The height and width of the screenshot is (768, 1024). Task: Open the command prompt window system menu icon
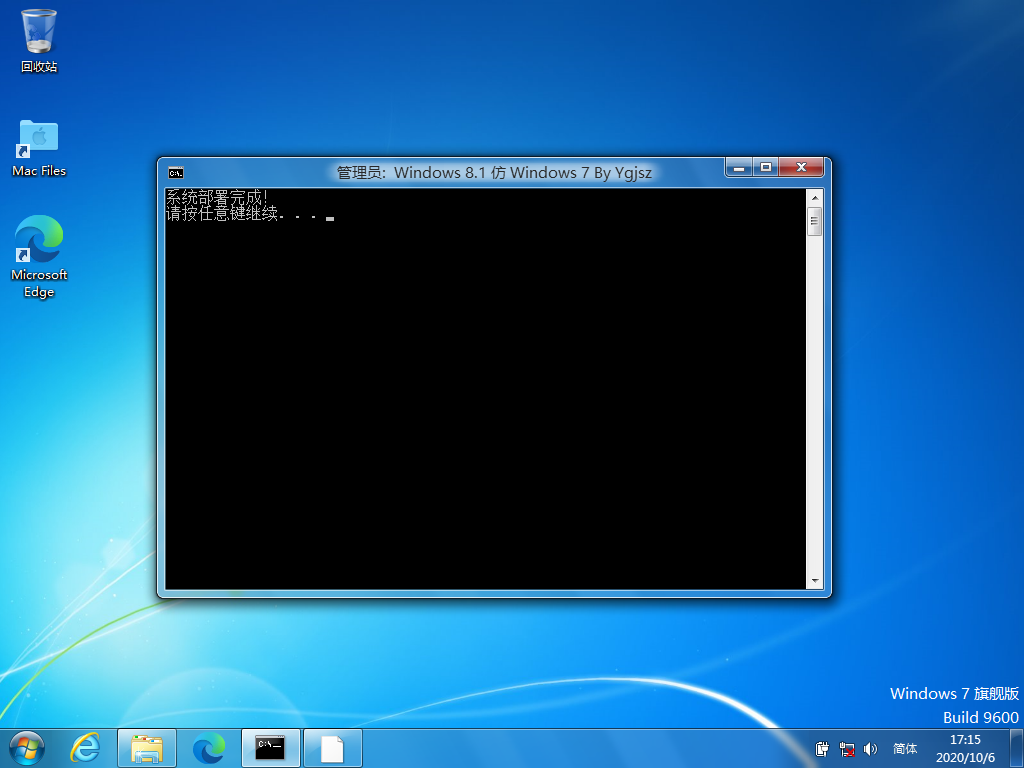point(176,173)
